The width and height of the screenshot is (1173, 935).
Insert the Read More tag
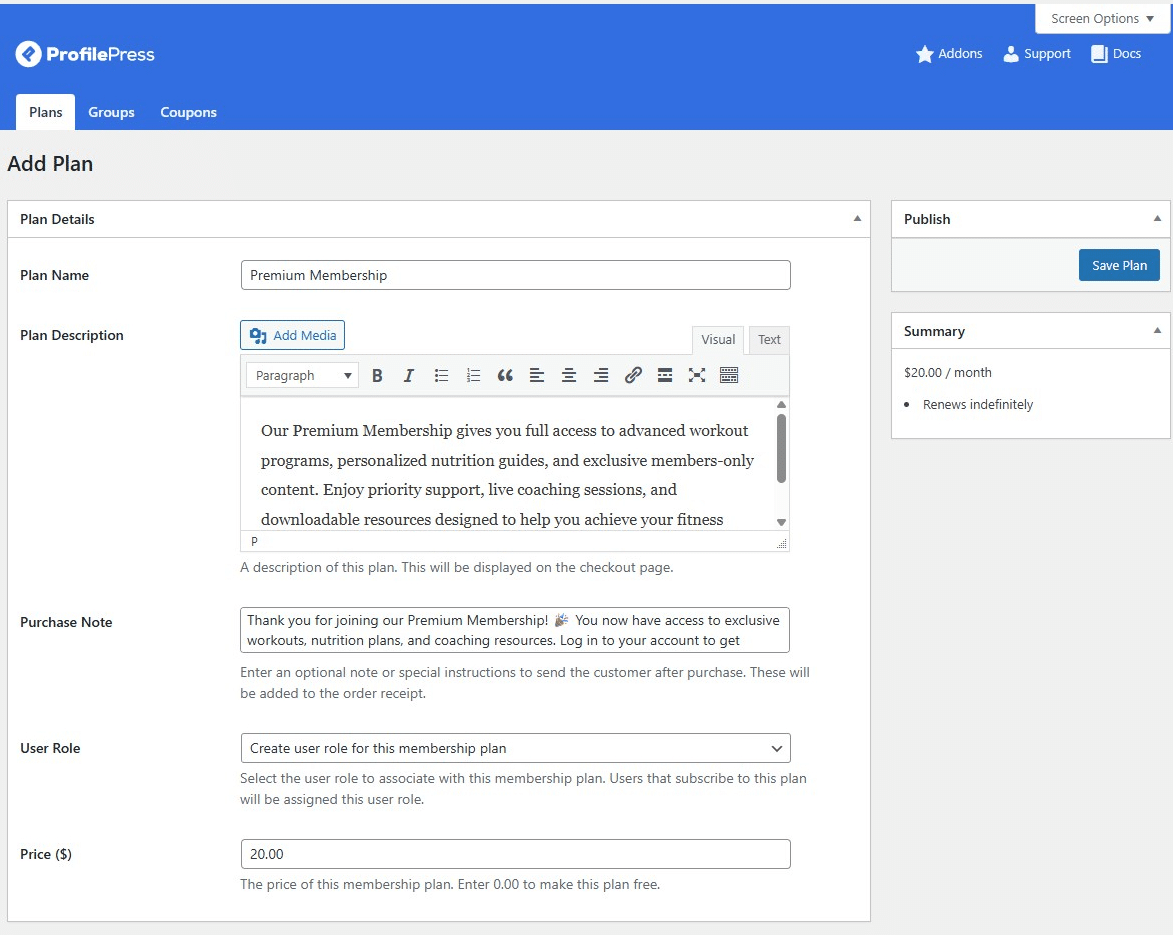pos(665,376)
